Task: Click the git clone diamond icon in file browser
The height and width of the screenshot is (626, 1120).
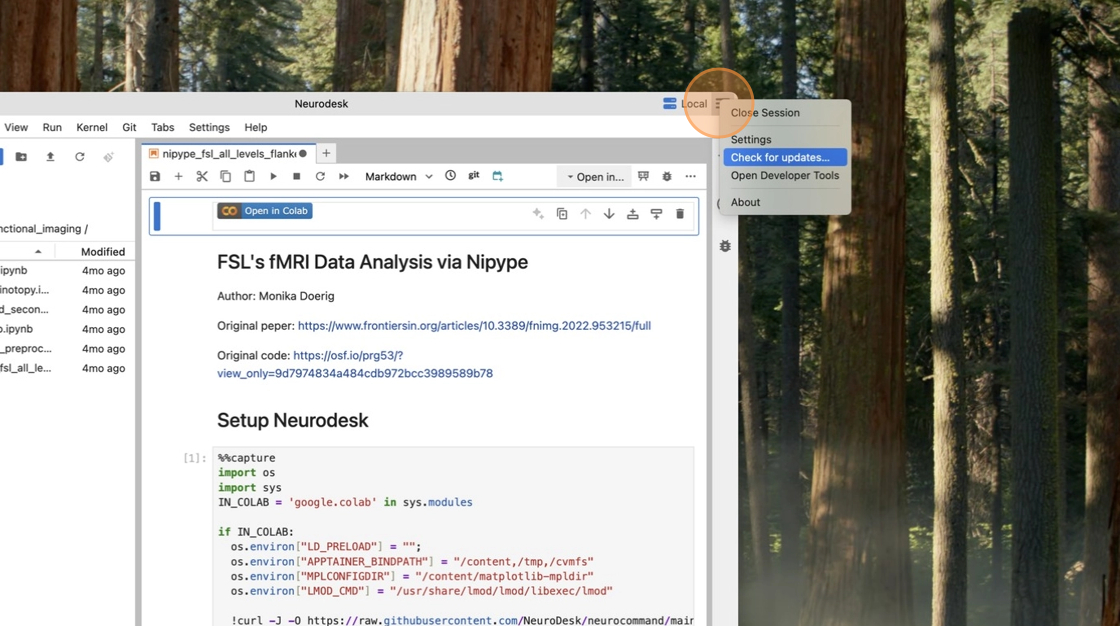Action: coord(109,156)
